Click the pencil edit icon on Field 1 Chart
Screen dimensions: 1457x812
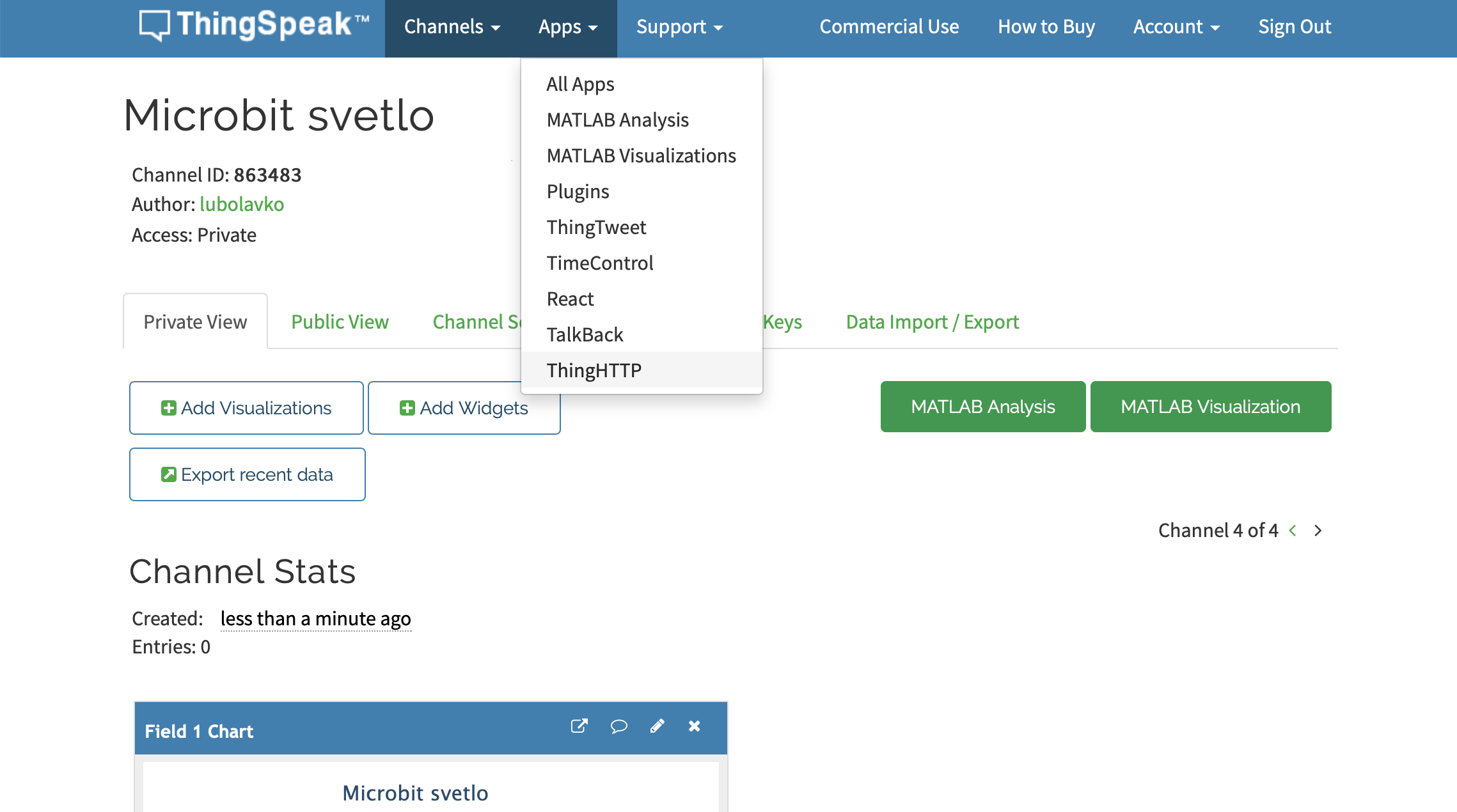click(x=657, y=726)
